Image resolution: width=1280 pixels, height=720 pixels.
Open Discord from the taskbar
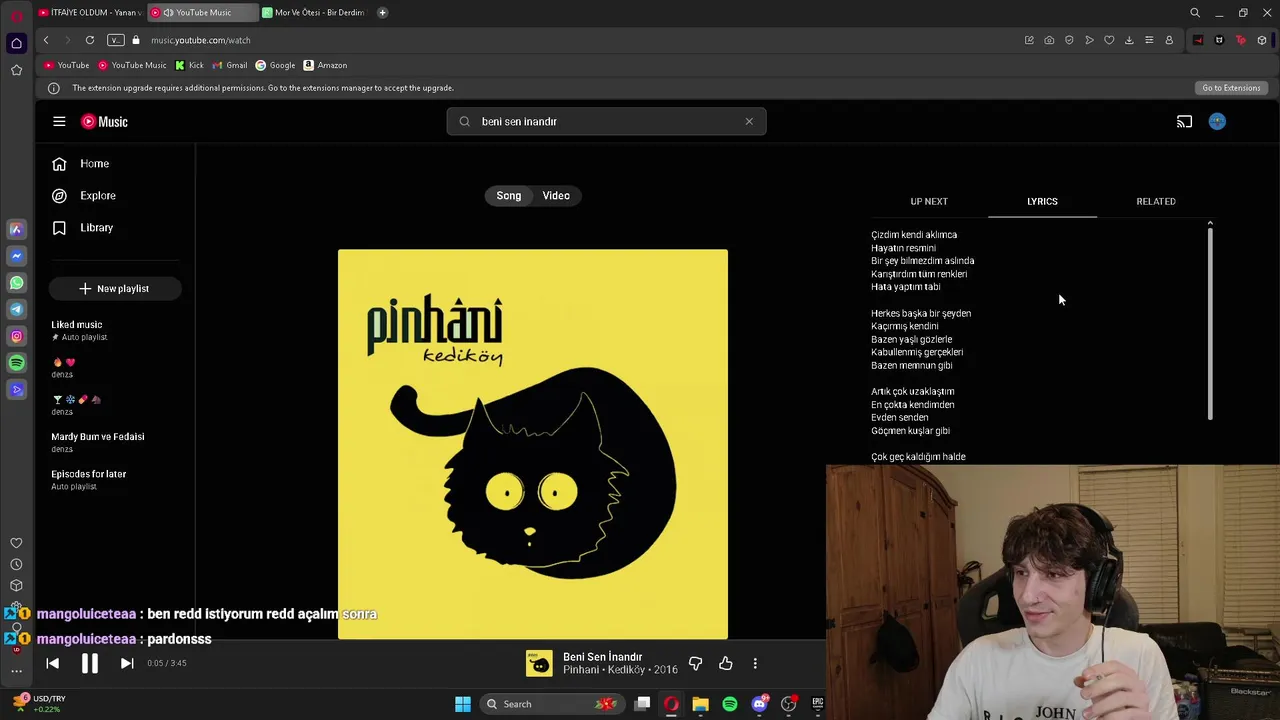tap(759, 704)
